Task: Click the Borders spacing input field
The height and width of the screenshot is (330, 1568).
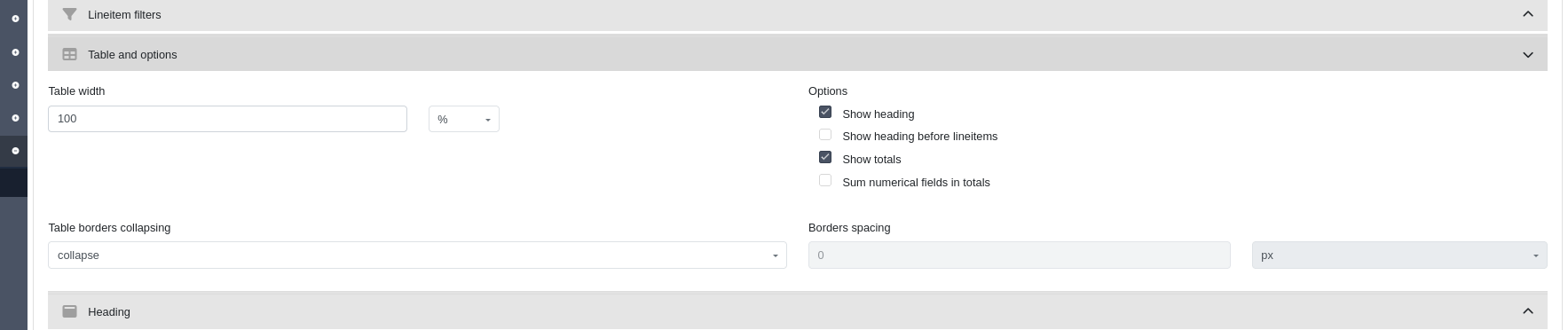Action: (x=1020, y=255)
